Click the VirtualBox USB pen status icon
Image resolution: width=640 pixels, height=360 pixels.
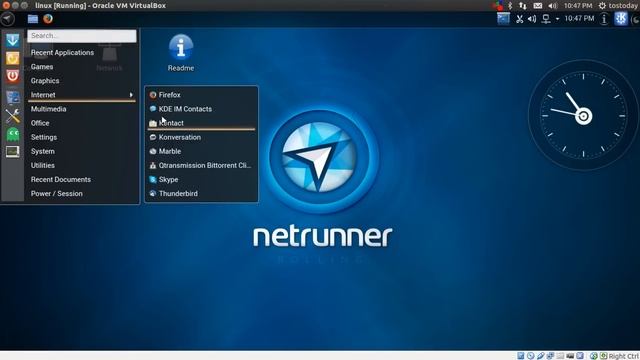[x=540, y=356]
